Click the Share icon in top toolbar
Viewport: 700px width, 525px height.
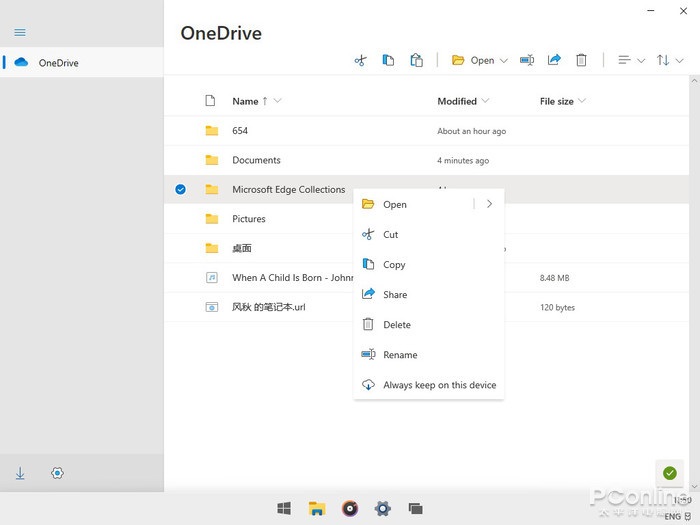[554, 60]
